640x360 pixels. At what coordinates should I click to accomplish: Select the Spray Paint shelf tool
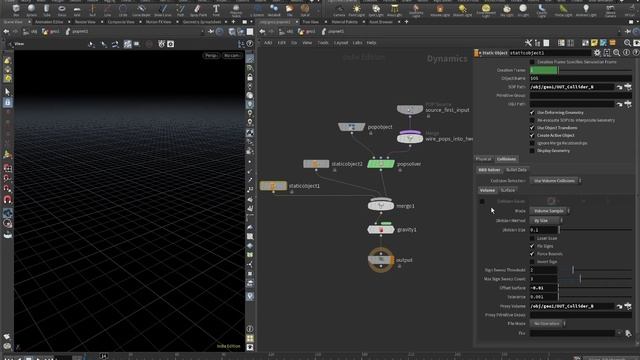pyautogui.click(x=198, y=10)
